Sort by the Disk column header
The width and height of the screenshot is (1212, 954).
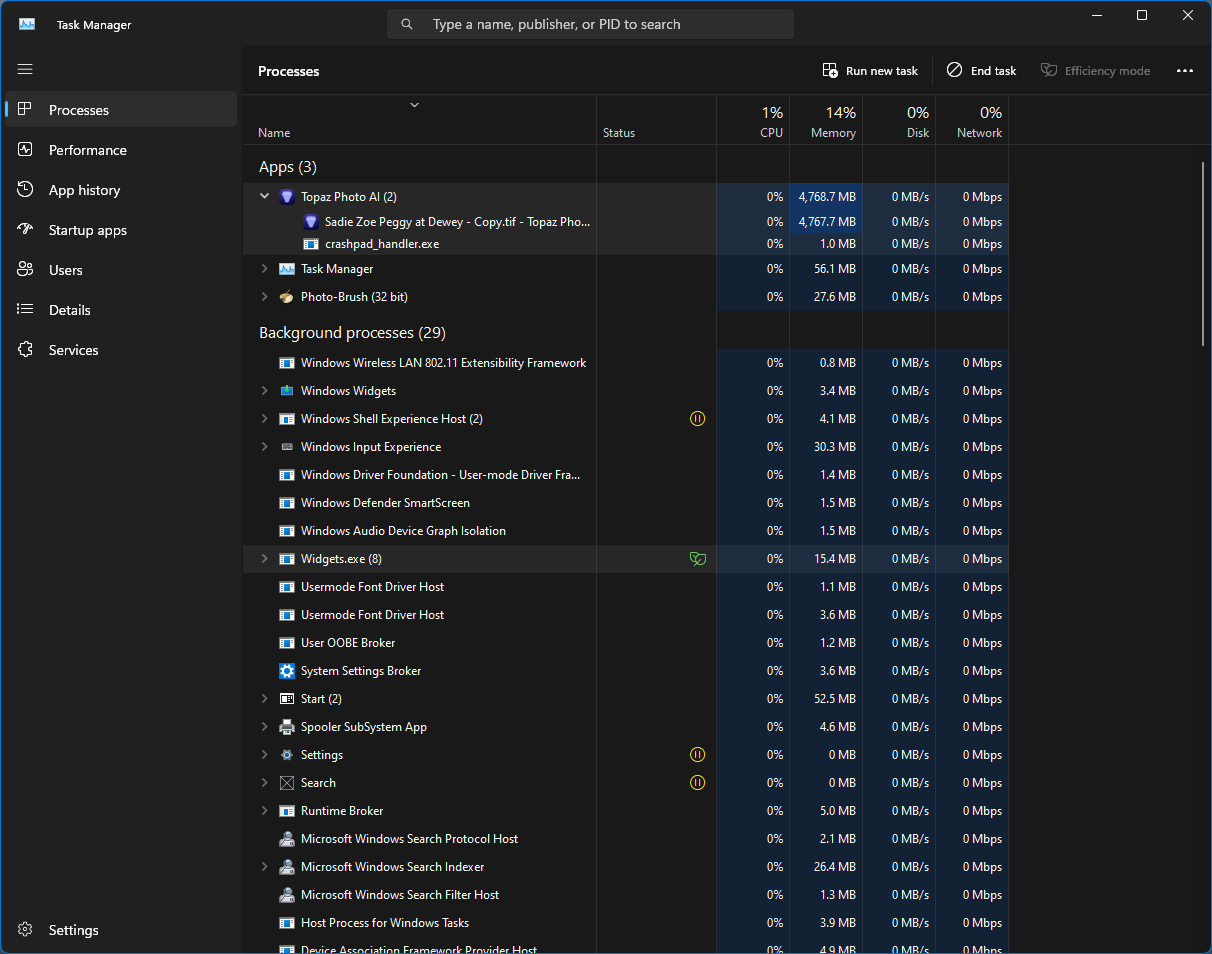899,121
